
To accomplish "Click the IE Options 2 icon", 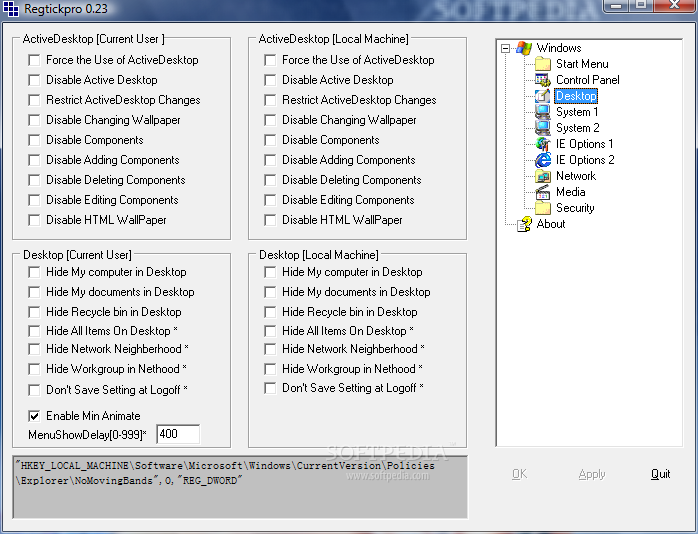I will point(543,160).
